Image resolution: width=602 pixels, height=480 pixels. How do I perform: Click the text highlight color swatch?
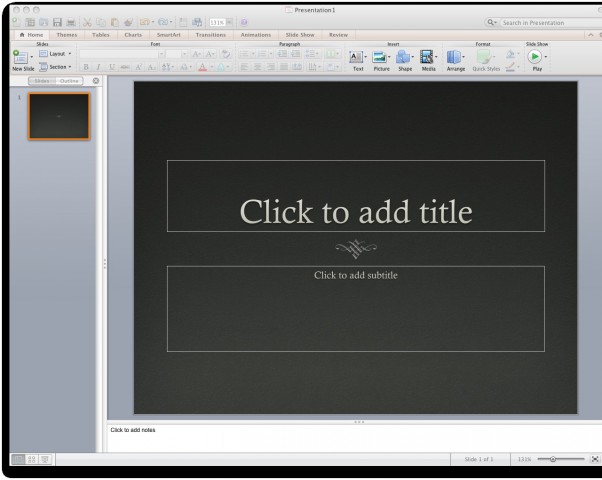[221, 68]
